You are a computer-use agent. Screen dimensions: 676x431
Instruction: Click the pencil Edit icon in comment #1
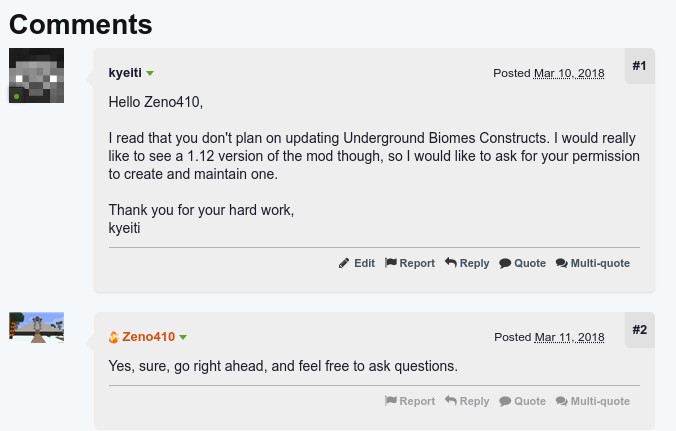pos(344,263)
